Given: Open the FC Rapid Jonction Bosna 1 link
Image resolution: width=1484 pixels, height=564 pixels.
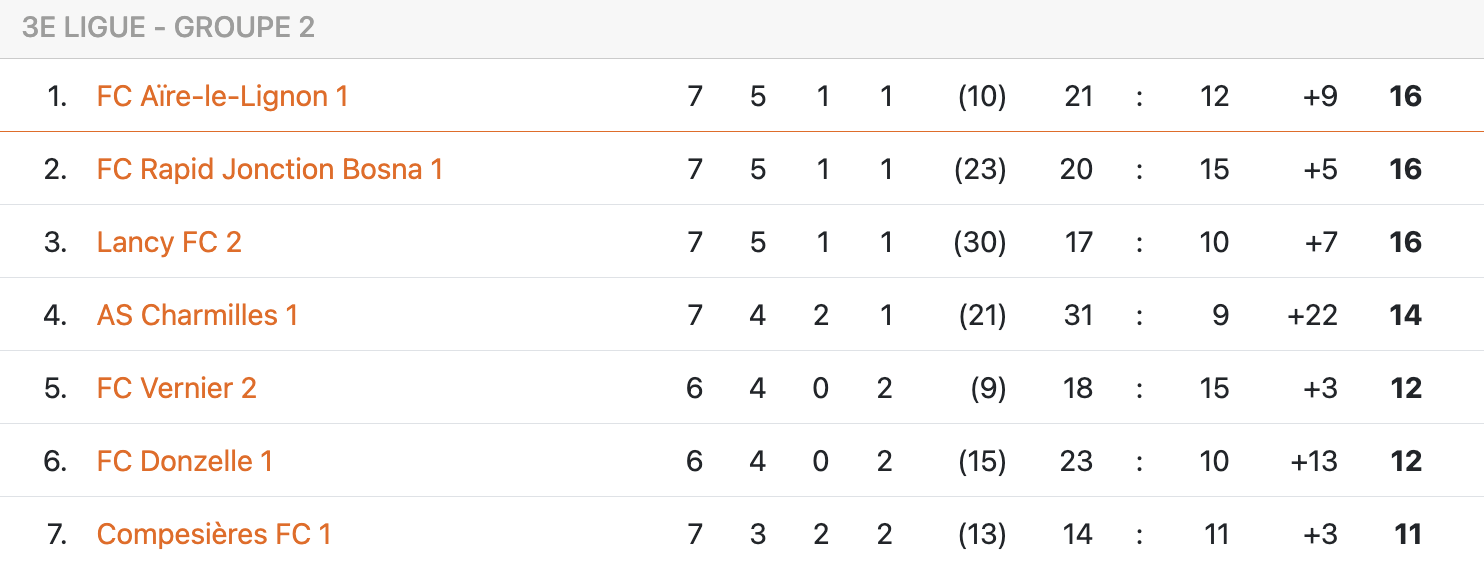Looking at the screenshot, I should click(x=270, y=169).
